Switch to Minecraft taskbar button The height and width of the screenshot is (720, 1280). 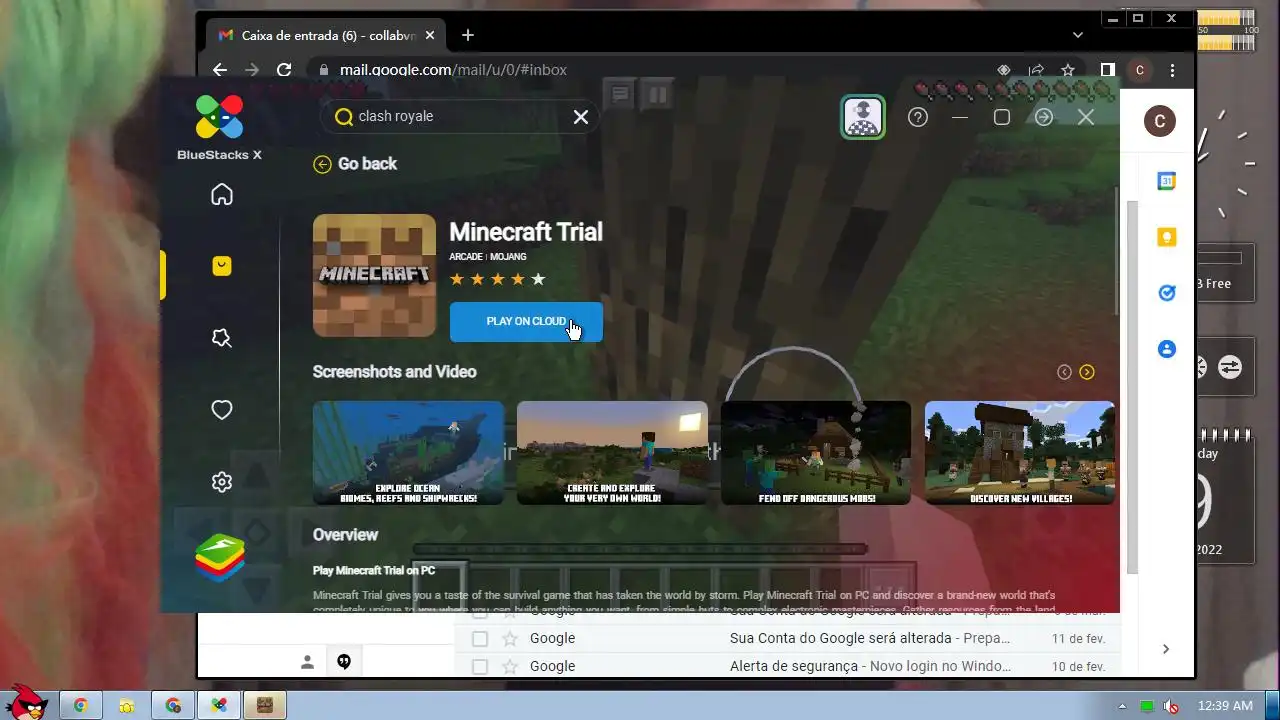point(265,706)
